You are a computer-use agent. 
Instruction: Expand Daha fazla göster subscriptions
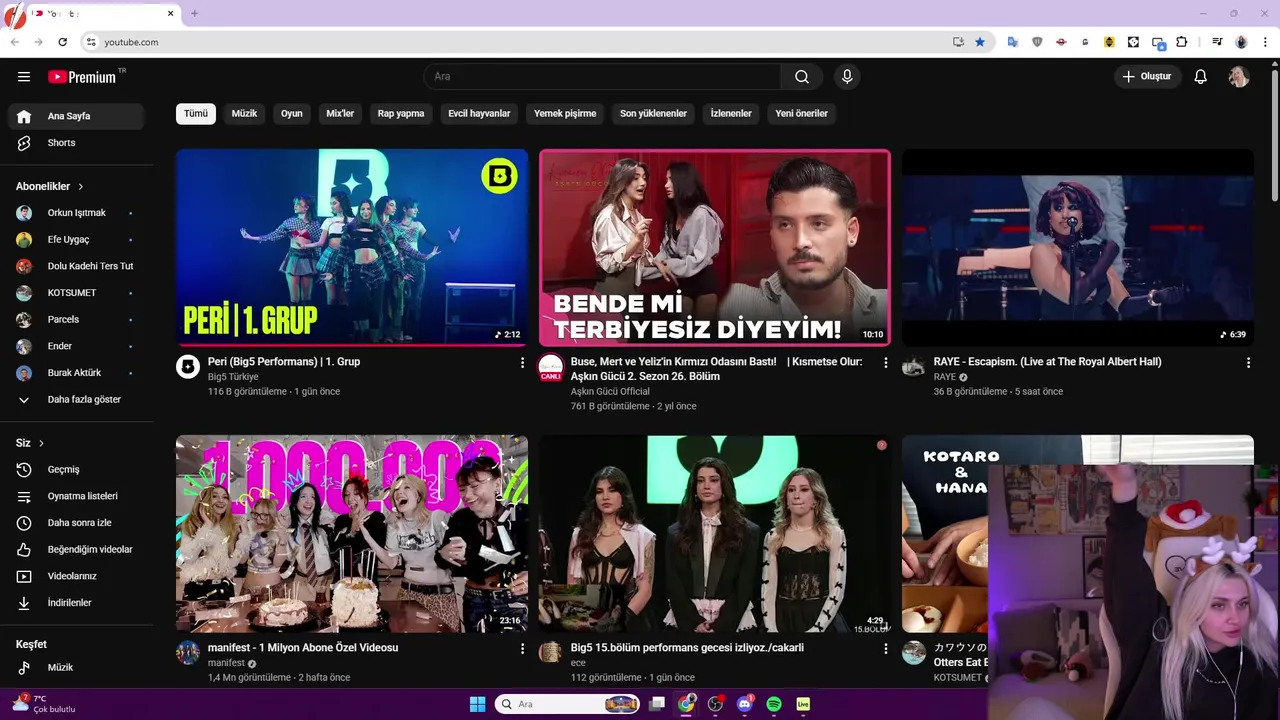(76, 399)
